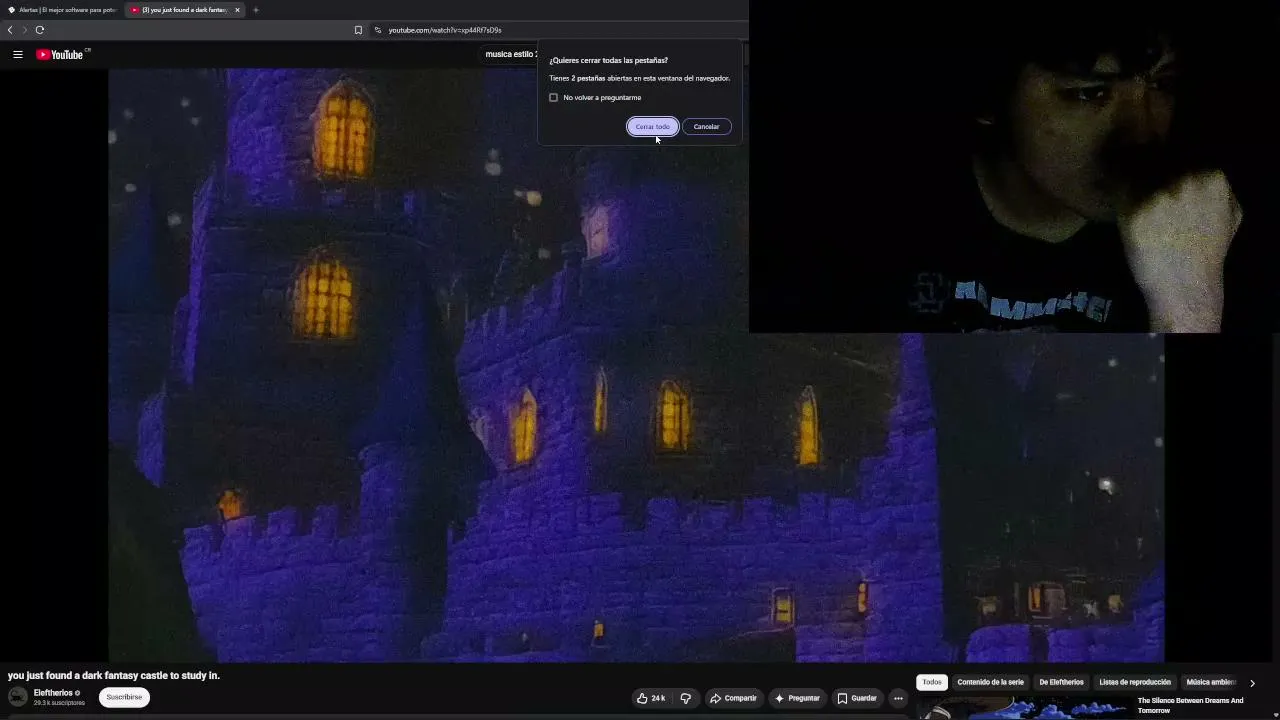Like the video with thumbs-up button
This screenshot has height=720, width=1280.
tap(650, 698)
